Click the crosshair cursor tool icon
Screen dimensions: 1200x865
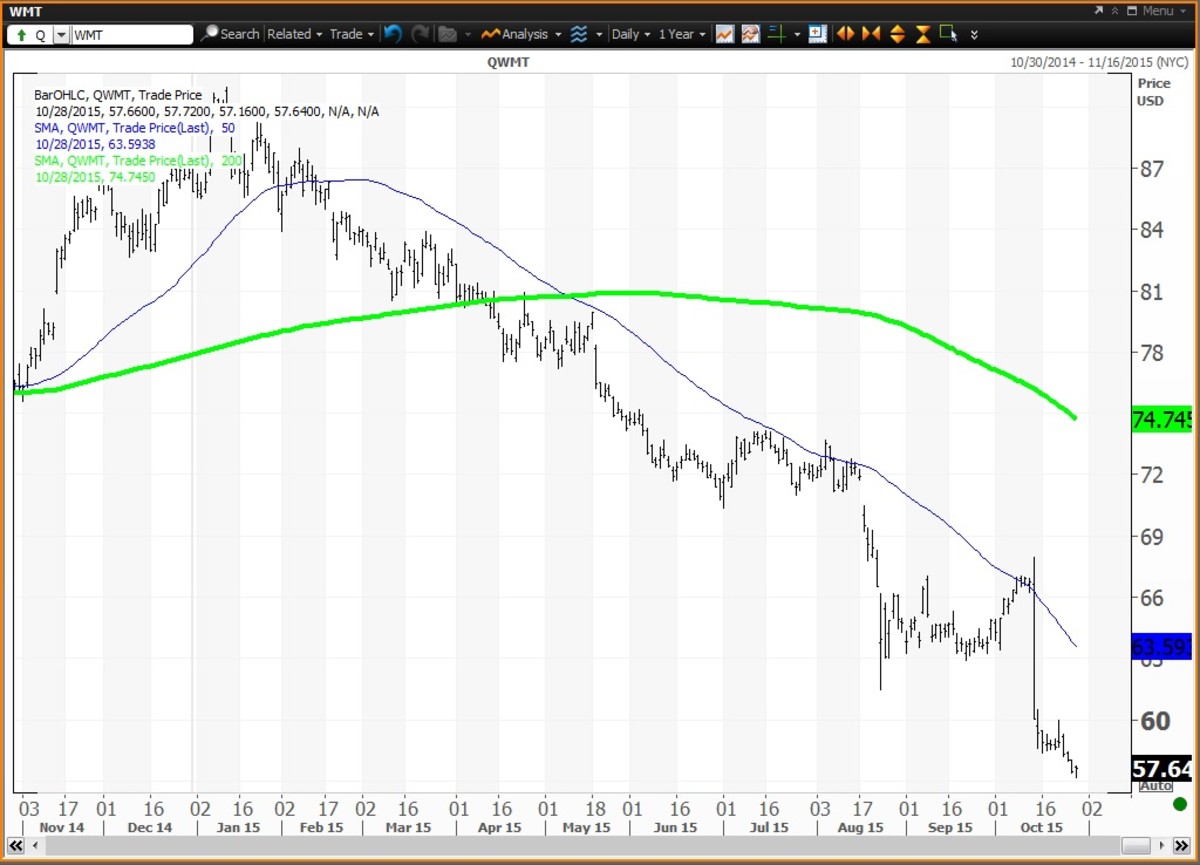pos(774,34)
